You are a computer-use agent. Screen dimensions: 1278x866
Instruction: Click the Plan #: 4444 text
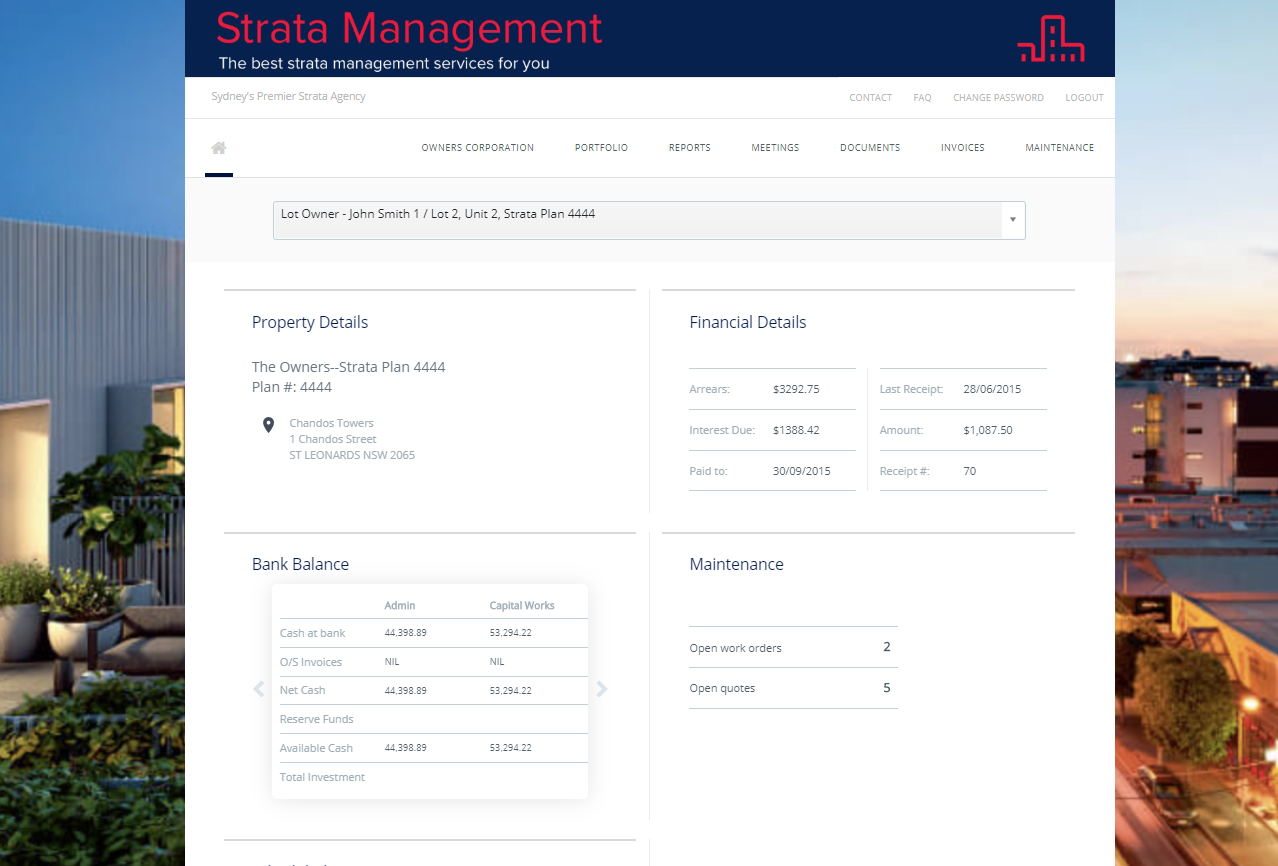click(x=292, y=387)
